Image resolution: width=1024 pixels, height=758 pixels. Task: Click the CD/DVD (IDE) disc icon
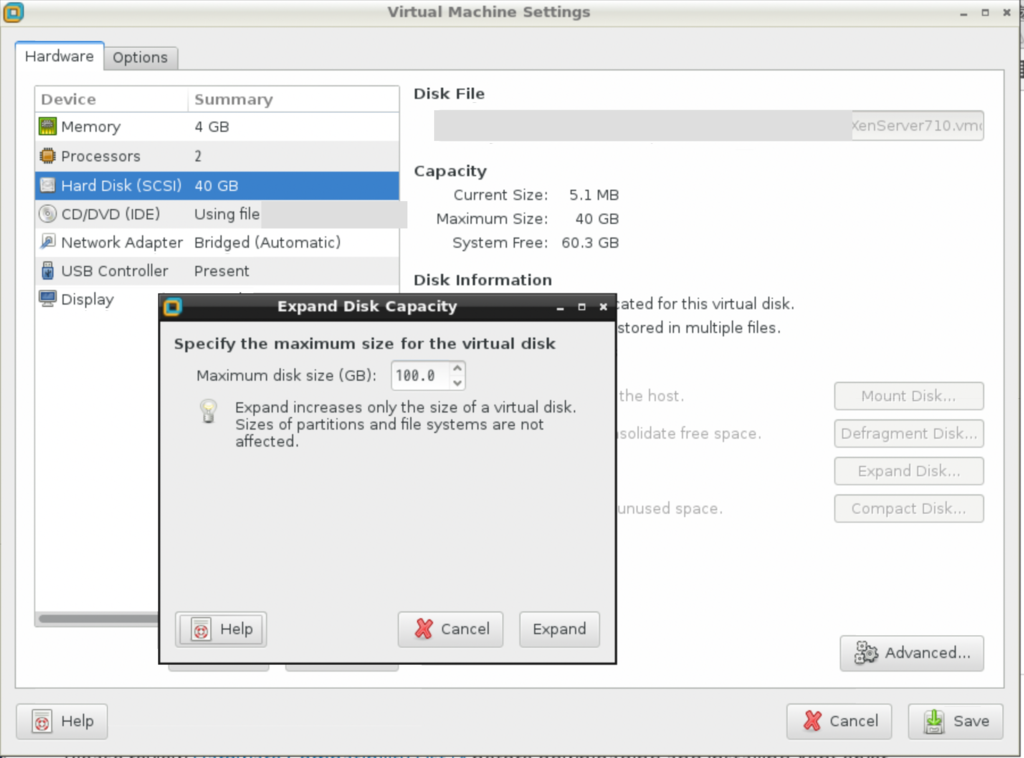48,213
